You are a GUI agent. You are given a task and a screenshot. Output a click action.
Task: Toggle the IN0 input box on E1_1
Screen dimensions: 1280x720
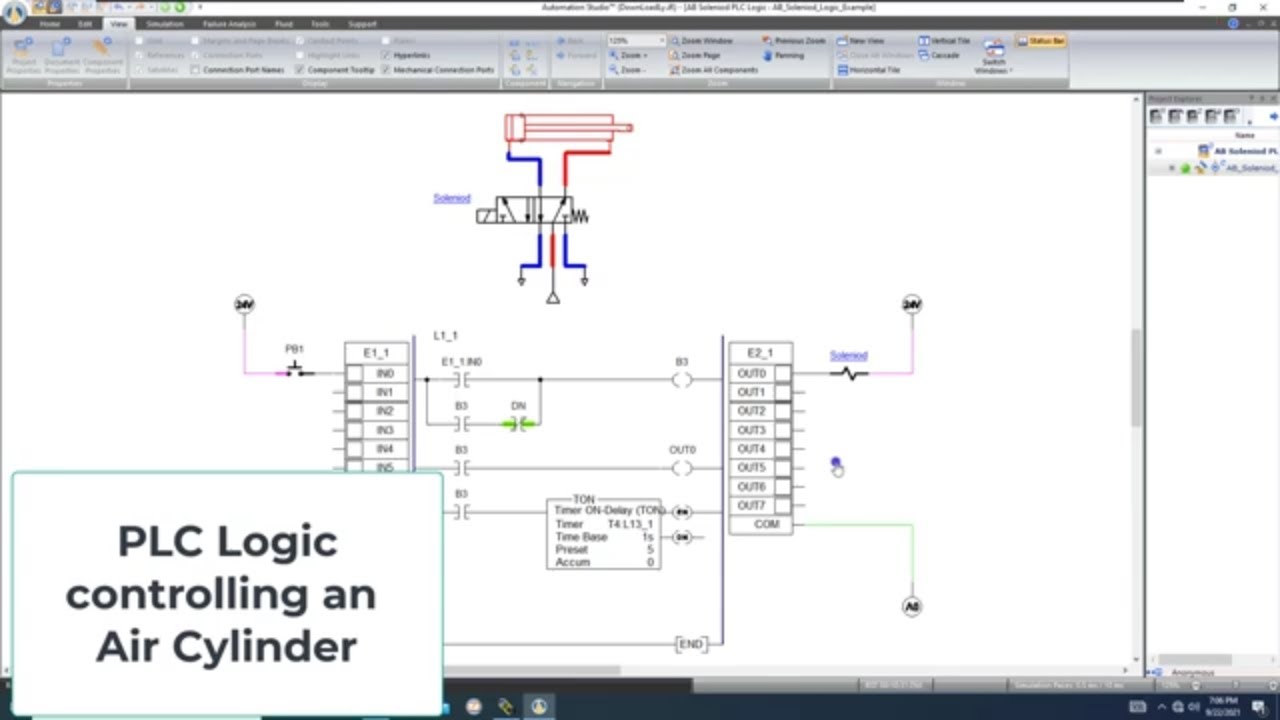coord(354,374)
